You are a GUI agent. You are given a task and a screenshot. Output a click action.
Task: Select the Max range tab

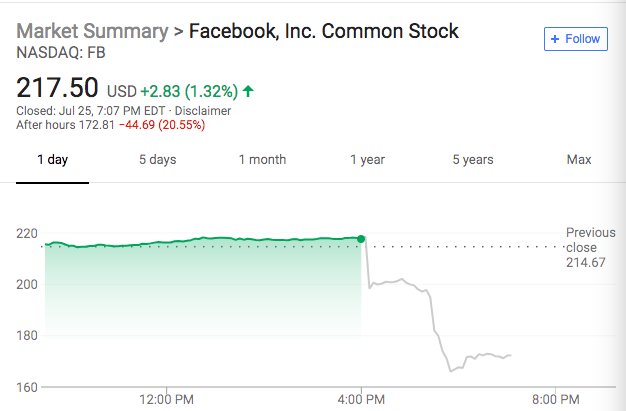click(x=579, y=160)
